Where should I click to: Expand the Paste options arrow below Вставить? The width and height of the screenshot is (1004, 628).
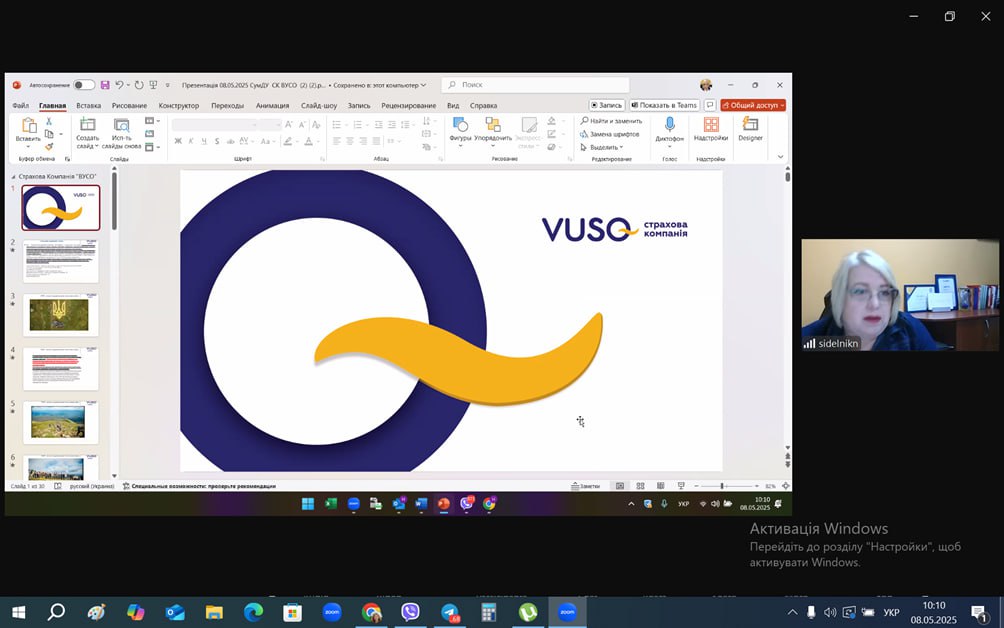click(28, 147)
